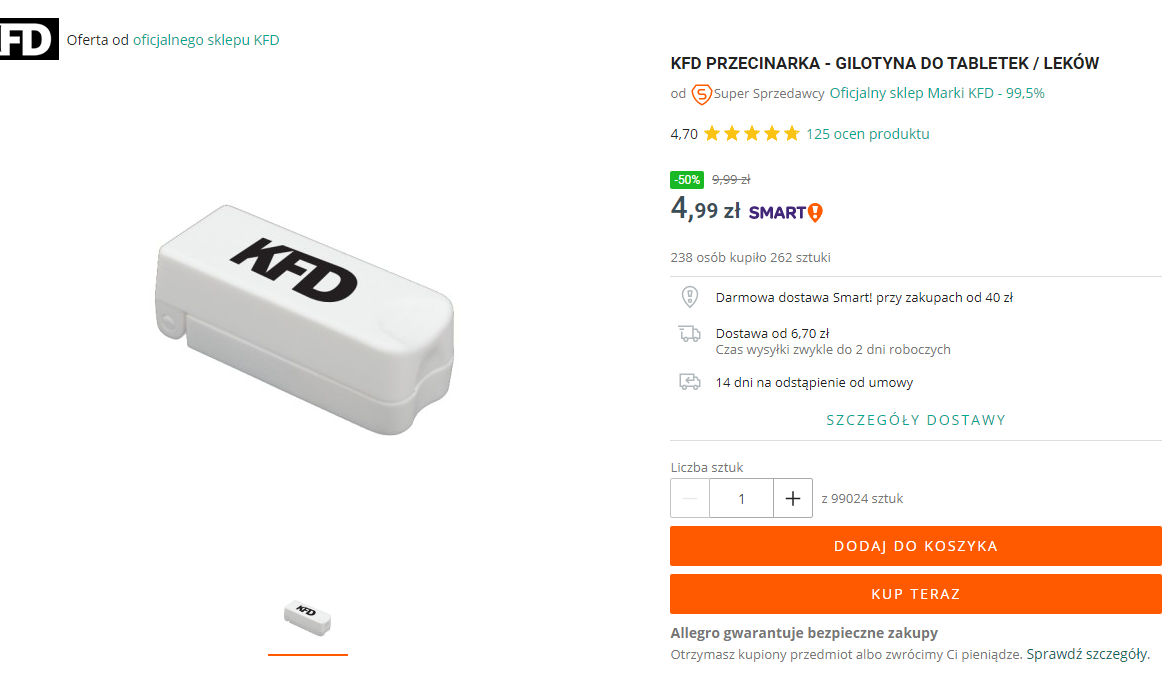
Task: Click the quantity input field
Action: [741, 498]
